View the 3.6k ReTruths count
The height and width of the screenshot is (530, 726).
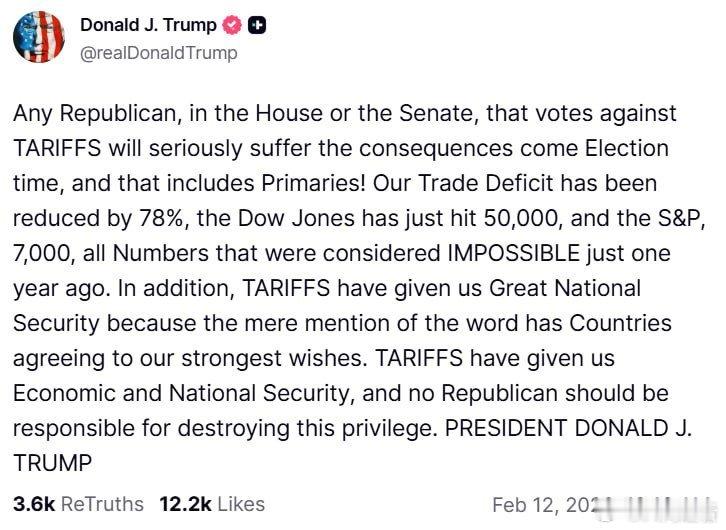coord(34,504)
